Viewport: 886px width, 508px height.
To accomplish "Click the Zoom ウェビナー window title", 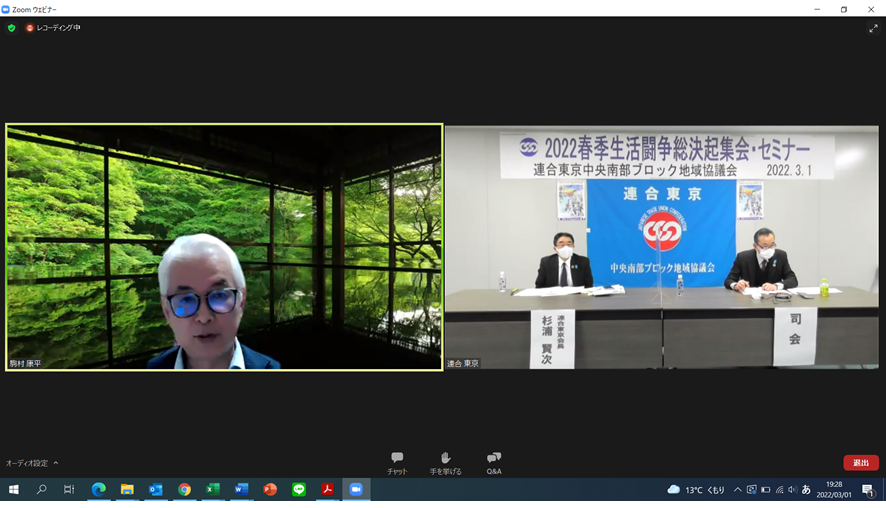I will point(34,10).
